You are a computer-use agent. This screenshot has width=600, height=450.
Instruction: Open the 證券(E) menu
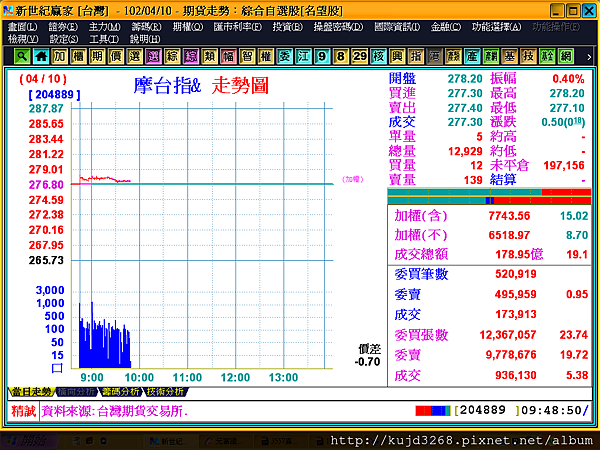63,27
